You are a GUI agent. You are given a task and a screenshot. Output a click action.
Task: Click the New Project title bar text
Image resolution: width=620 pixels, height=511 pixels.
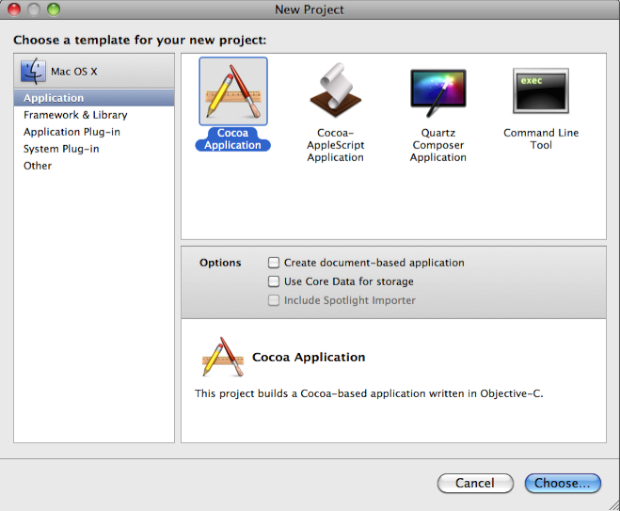click(310, 9)
